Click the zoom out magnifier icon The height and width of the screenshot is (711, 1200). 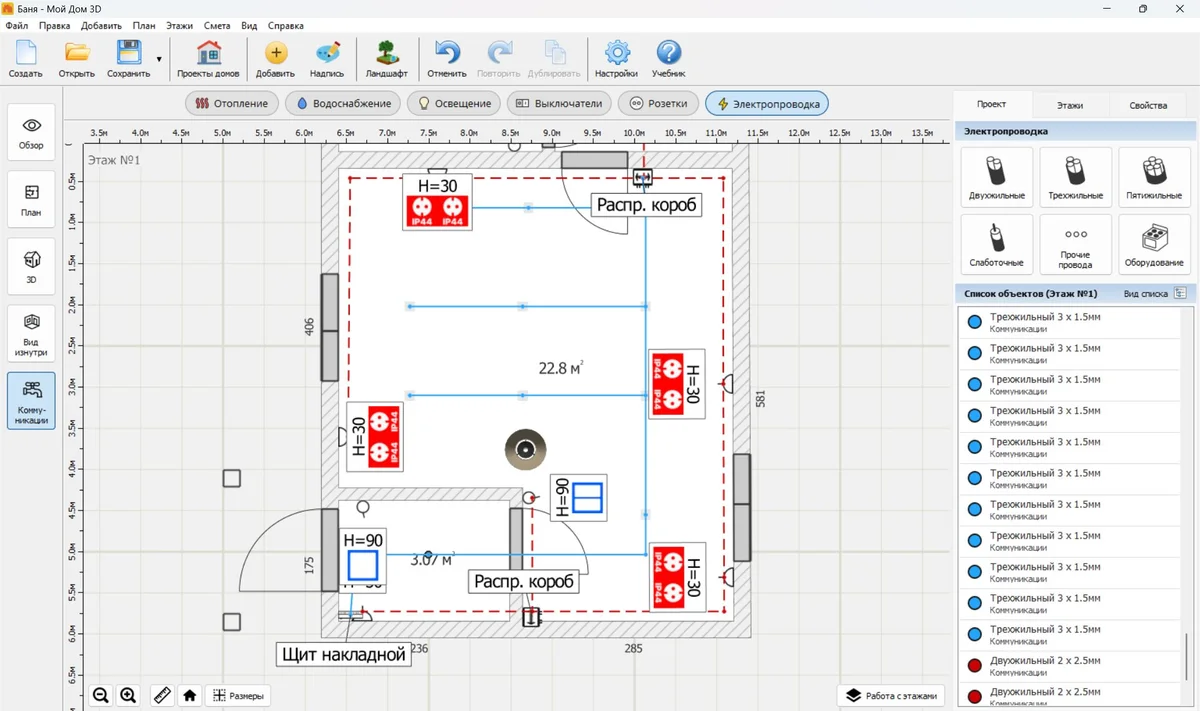[x=101, y=695]
